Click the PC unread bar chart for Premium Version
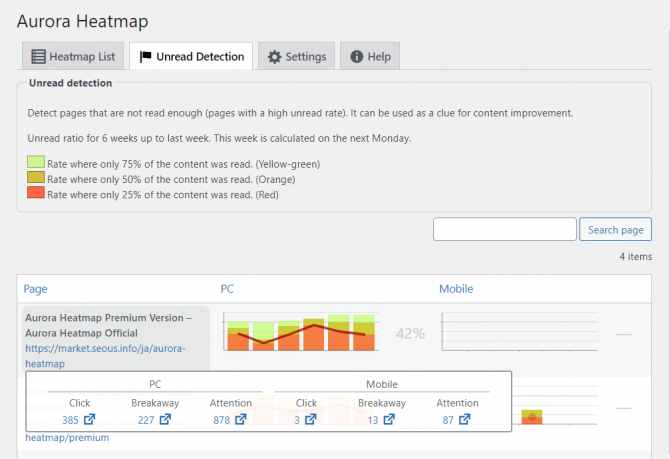Image resolution: width=670 pixels, height=459 pixels. (x=301, y=332)
